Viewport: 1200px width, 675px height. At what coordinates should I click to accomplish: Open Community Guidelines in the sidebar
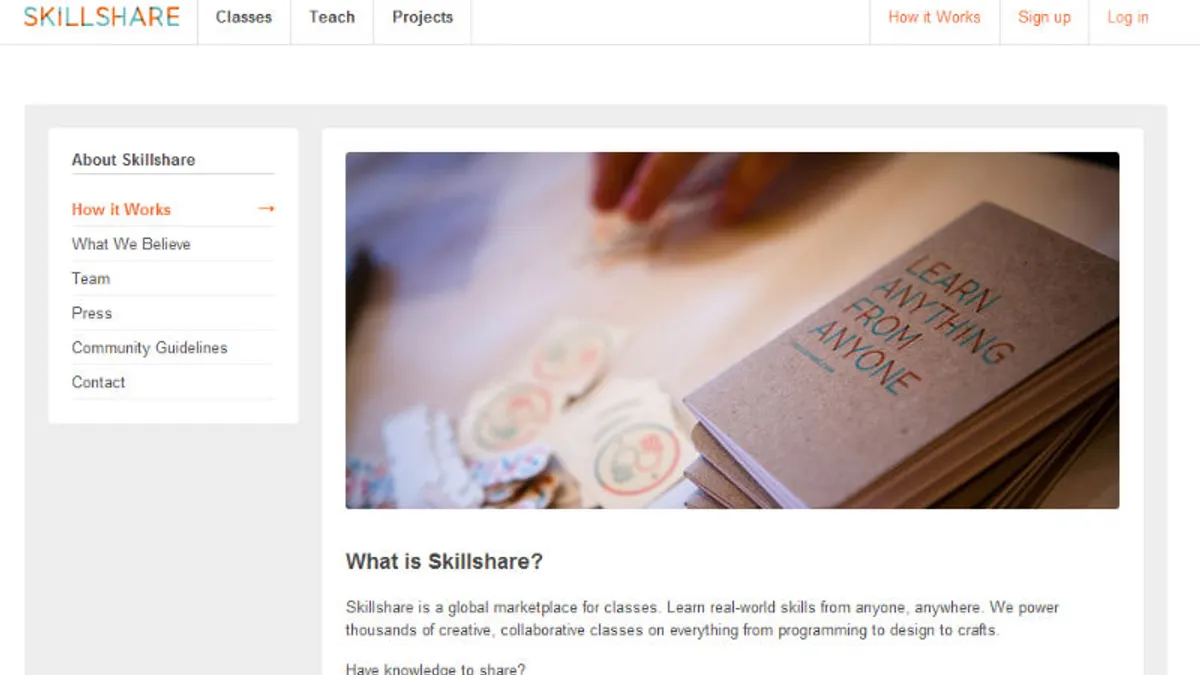pyautogui.click(x=150, y=348)
